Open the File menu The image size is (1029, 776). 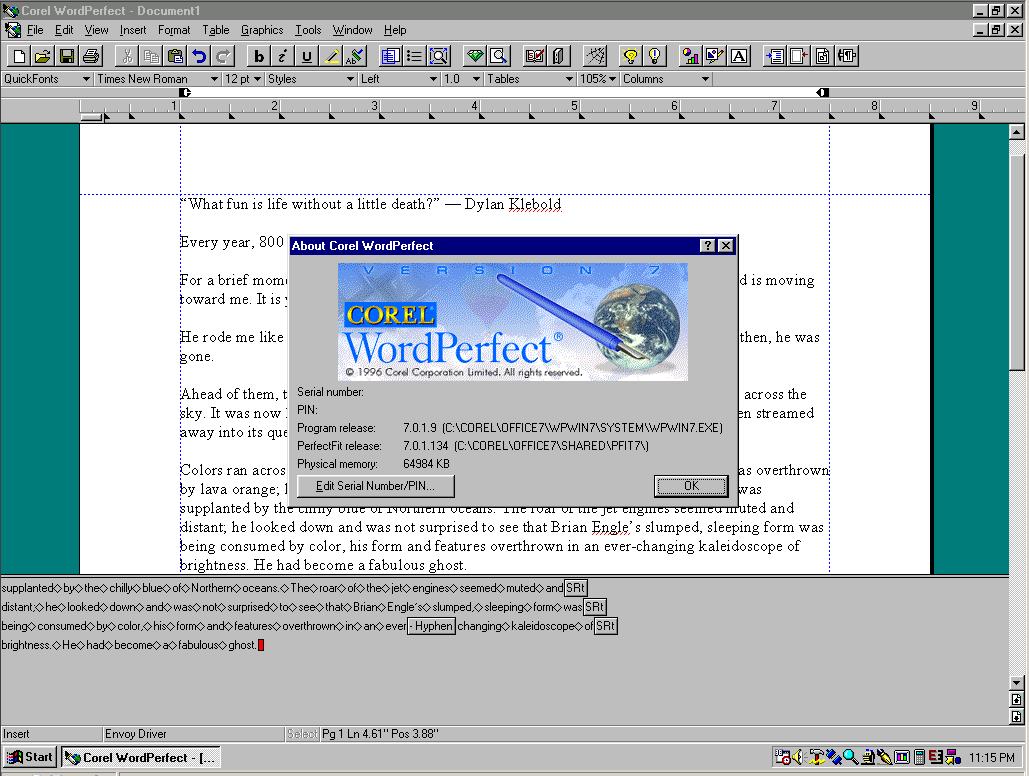click(35, 30)
